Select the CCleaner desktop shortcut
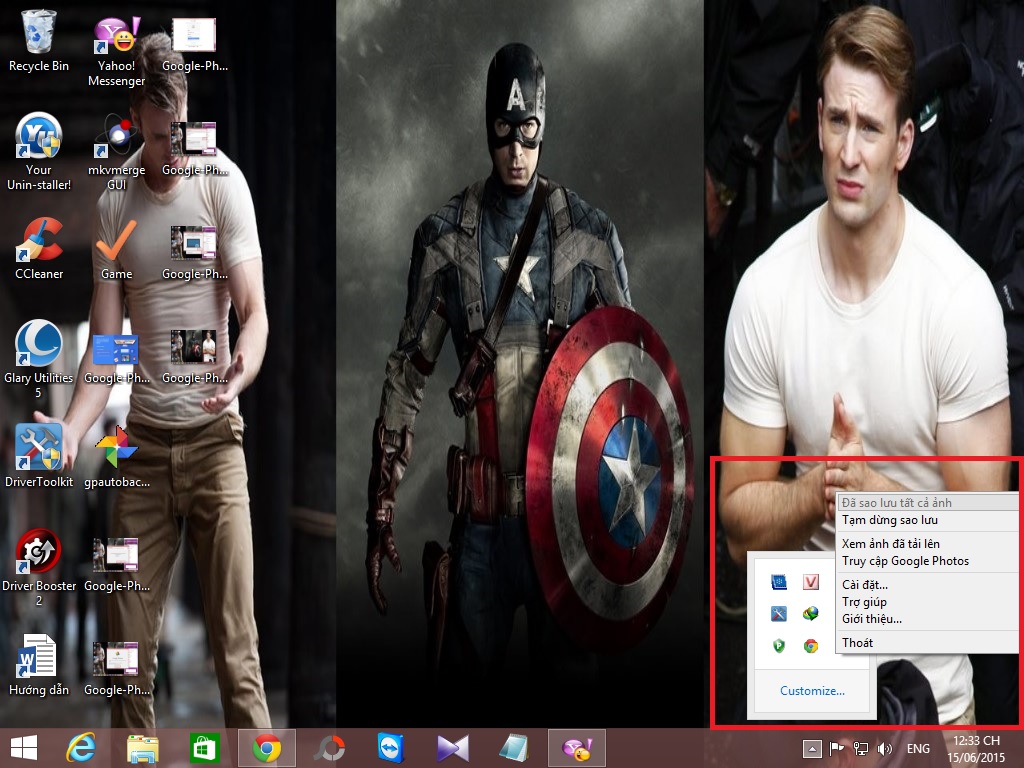This screenshot has width=1024, height=768. [x=39, y=249]
